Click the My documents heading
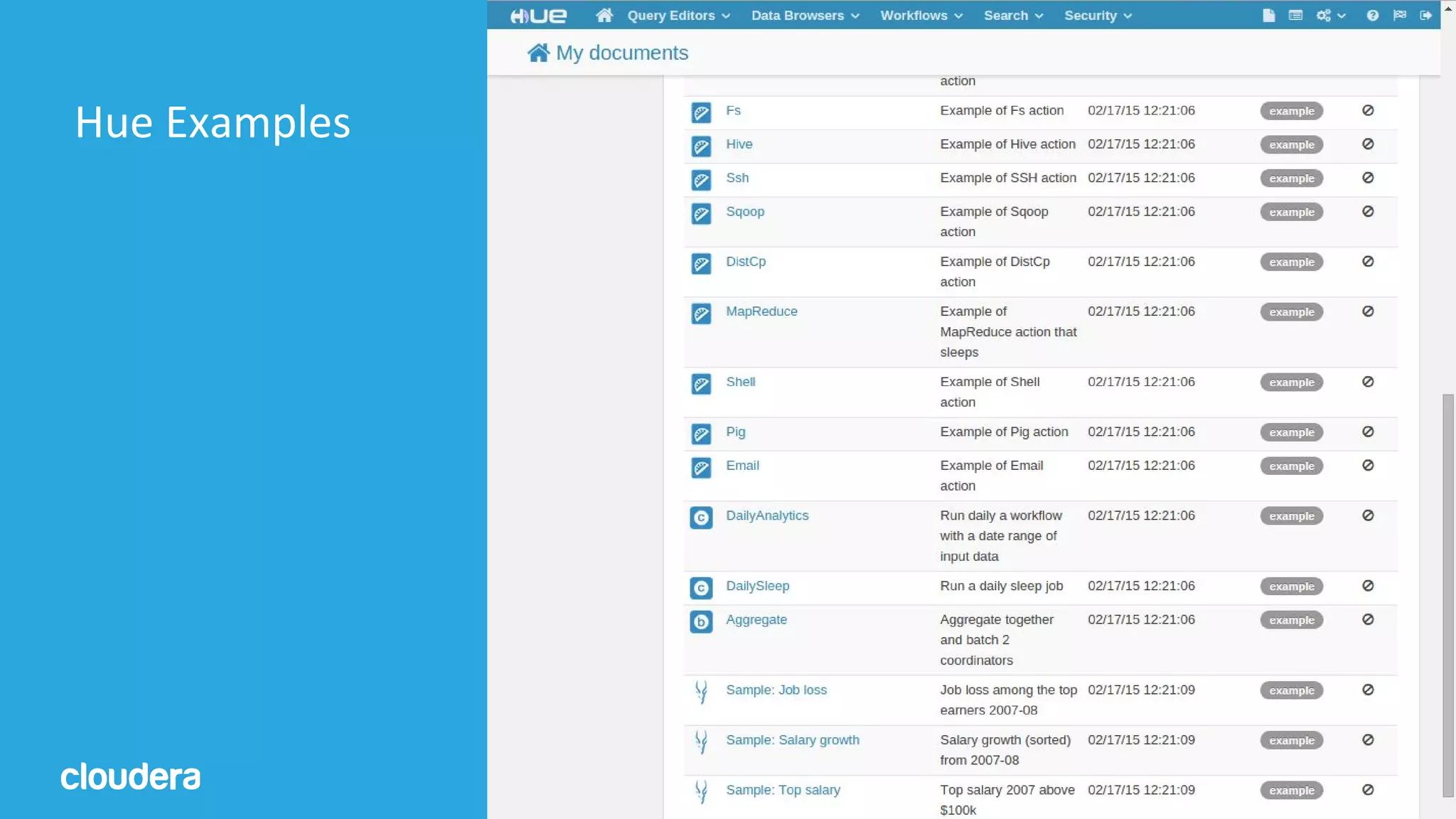1456x819 pixels. pos(622,53)
